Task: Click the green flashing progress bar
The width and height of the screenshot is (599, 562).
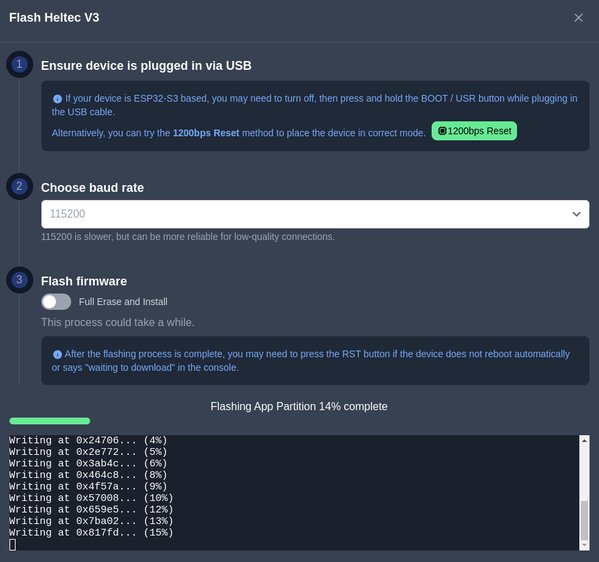Action: (50, 421)
